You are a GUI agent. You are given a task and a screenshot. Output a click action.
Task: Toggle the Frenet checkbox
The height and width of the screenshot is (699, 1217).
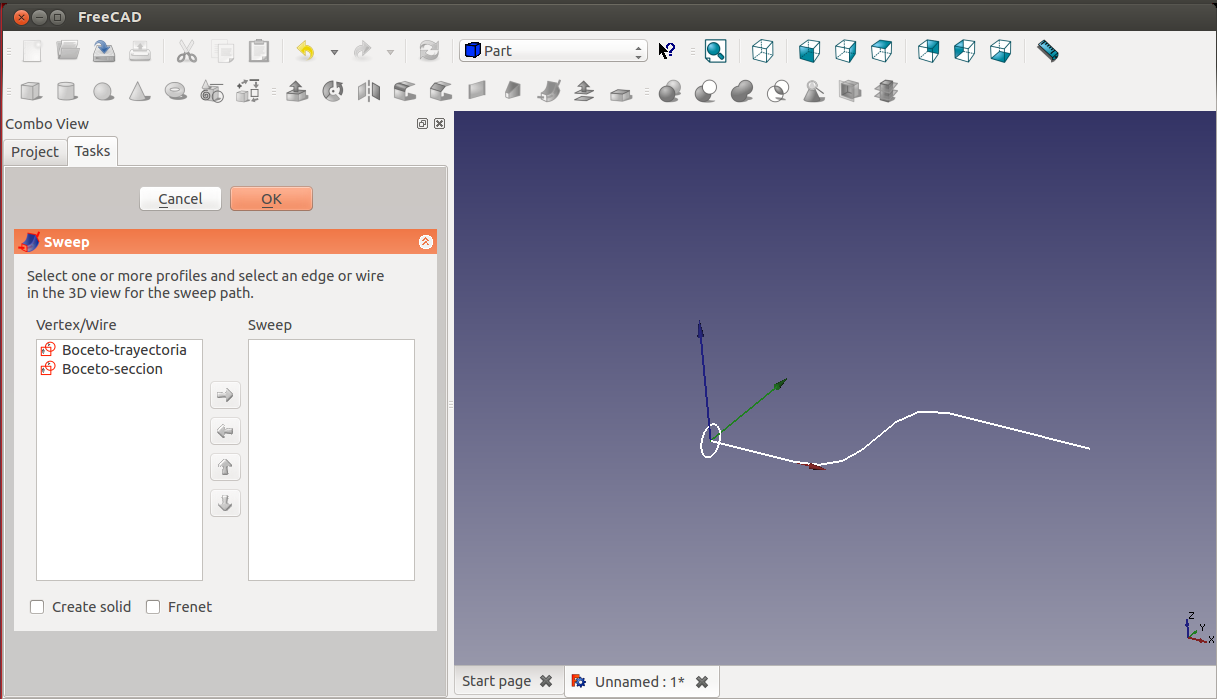coord(153,607)
